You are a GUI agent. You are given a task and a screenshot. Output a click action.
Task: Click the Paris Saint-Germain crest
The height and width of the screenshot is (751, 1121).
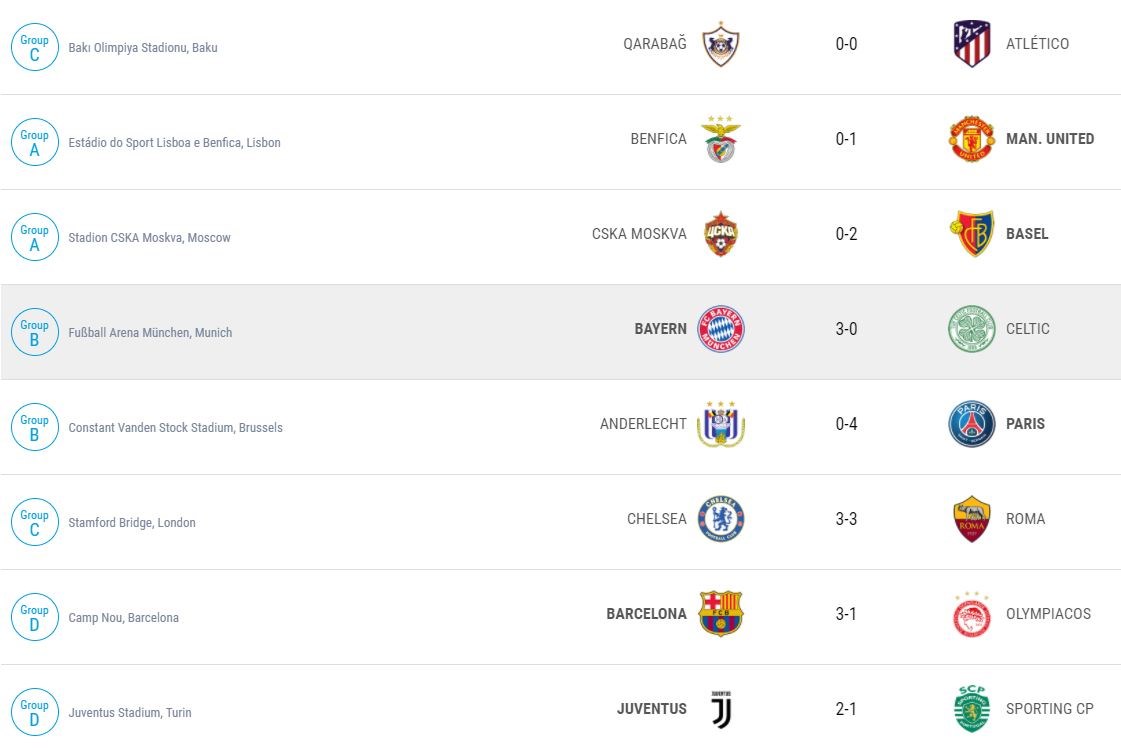coord(971,424)
